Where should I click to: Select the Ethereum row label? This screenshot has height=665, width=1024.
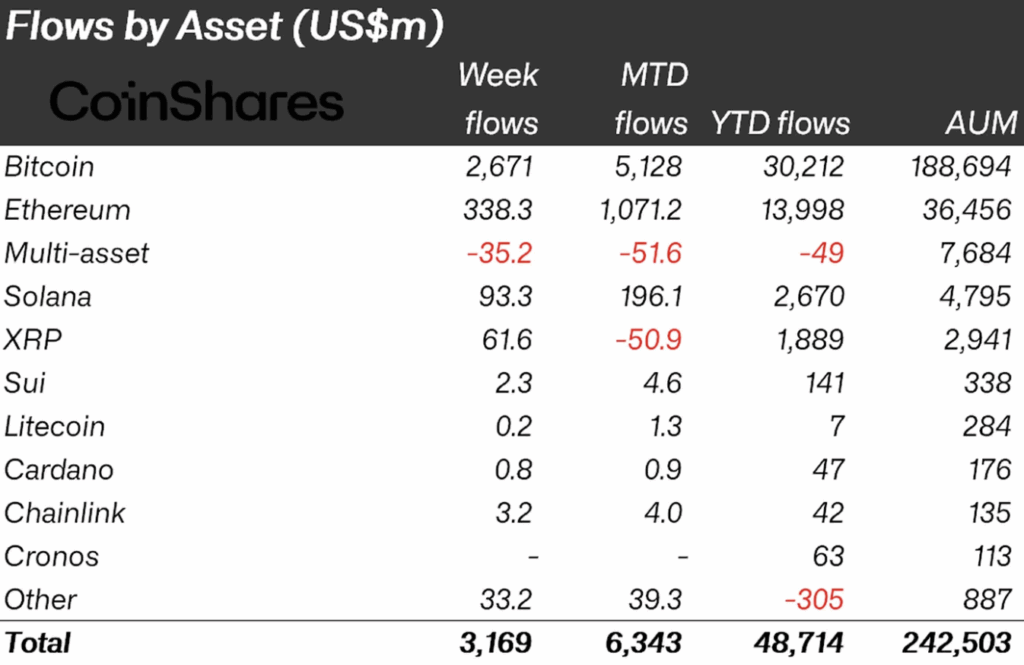click(67, 210)
